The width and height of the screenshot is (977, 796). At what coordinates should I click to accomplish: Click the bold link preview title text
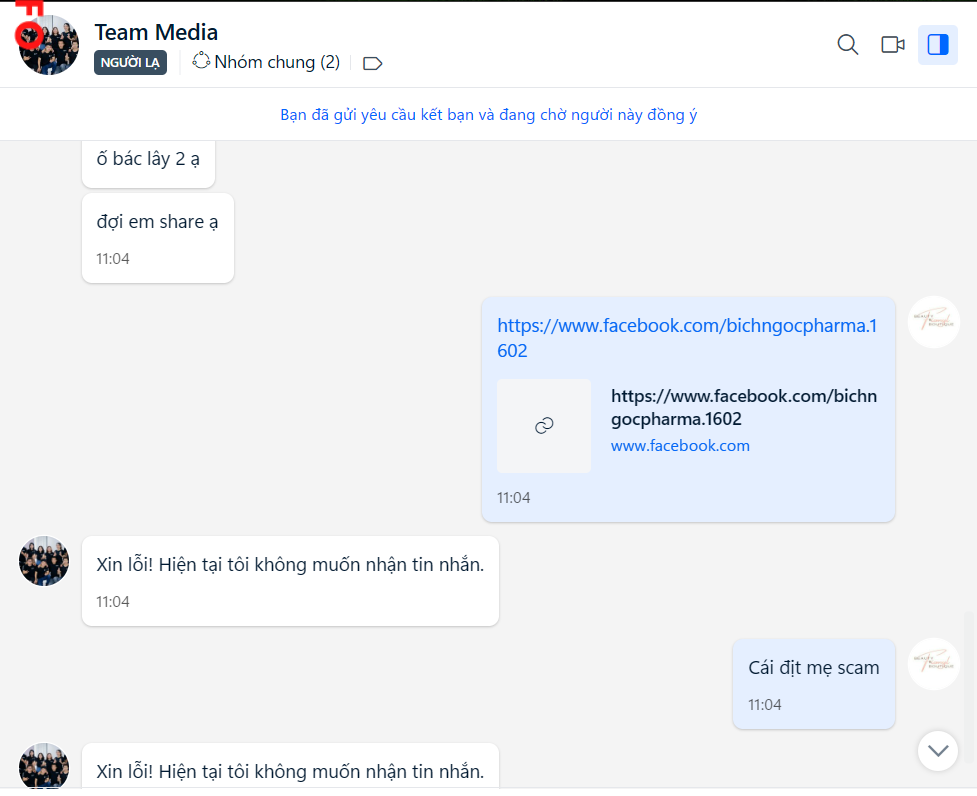pos(743,407)
